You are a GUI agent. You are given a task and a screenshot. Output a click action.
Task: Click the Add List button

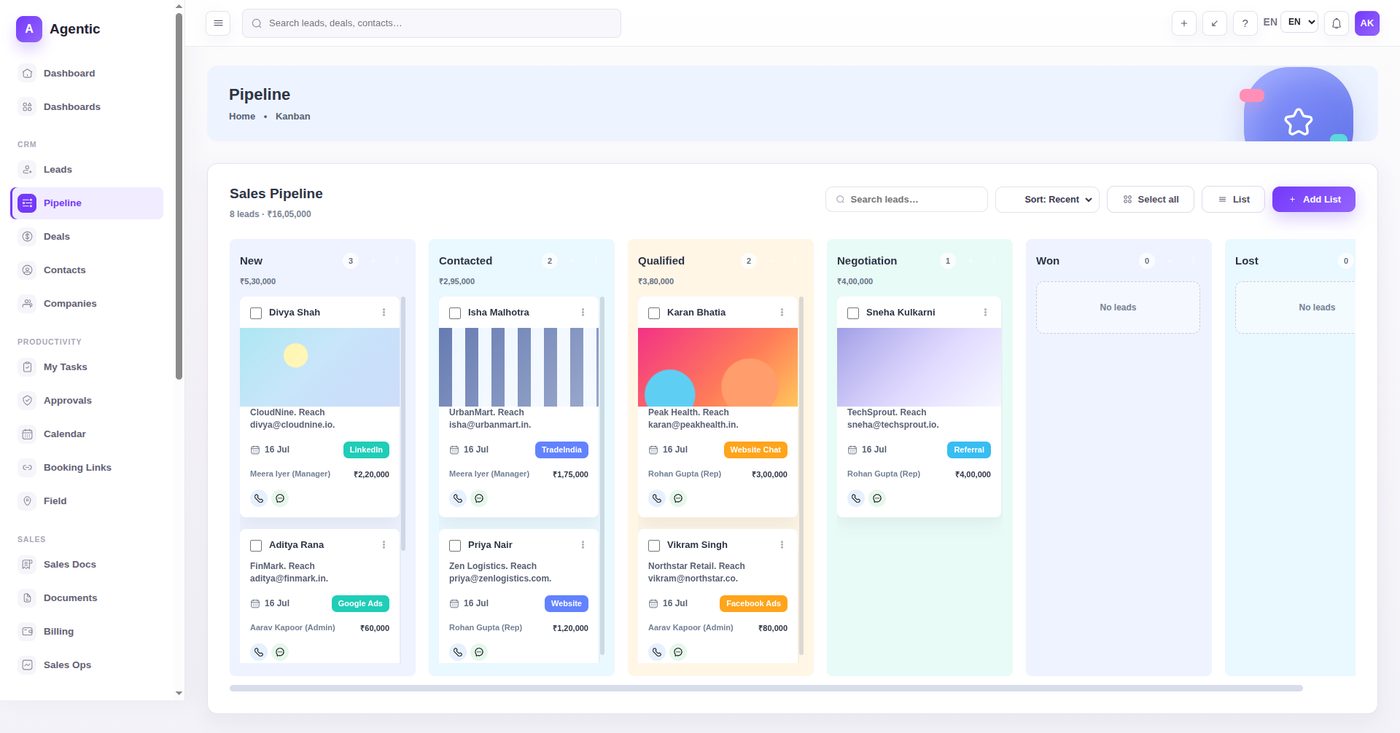[1314, 199]
